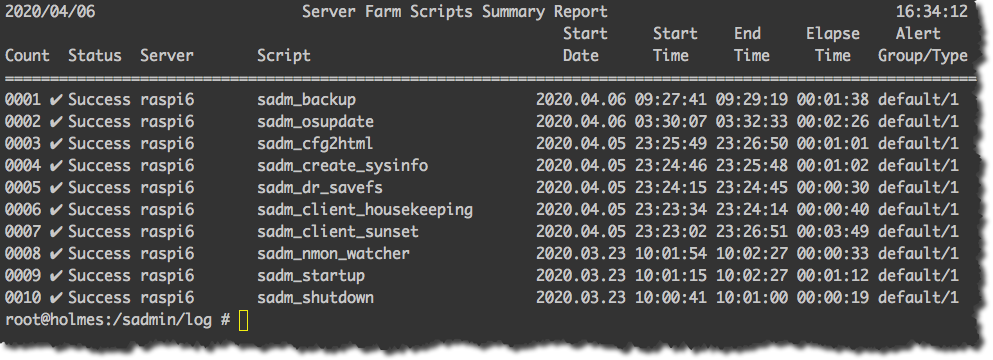The height and width of the screenshot is (360, 993).
Task: Select the sadm_shutdown script text
Action: point(315,297)
